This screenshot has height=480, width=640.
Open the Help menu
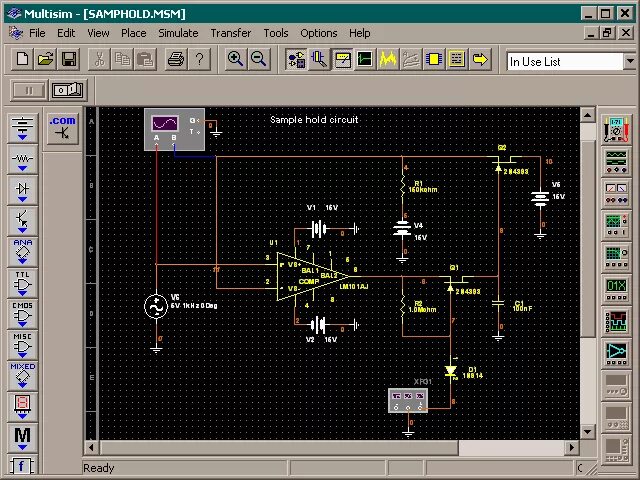point(360,33)
